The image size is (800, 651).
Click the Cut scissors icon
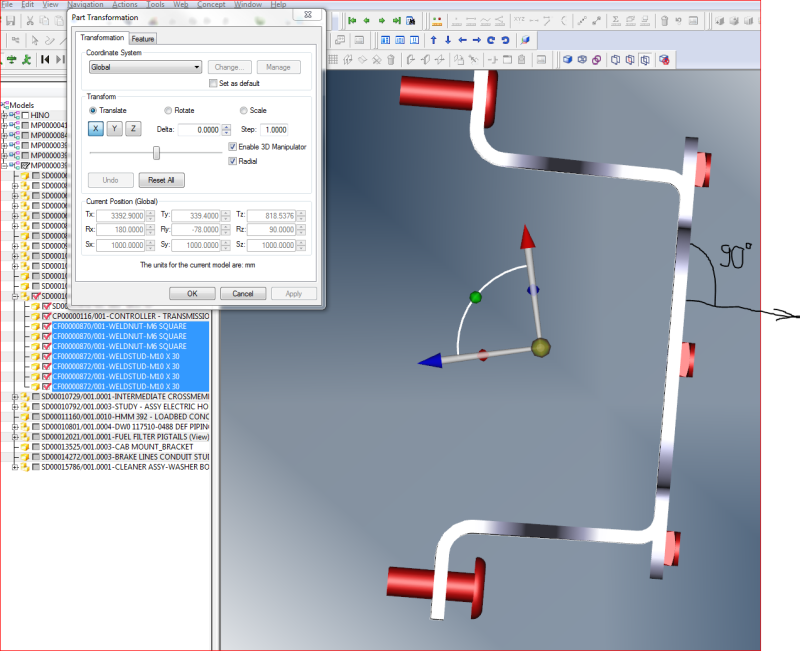point(30,21)
